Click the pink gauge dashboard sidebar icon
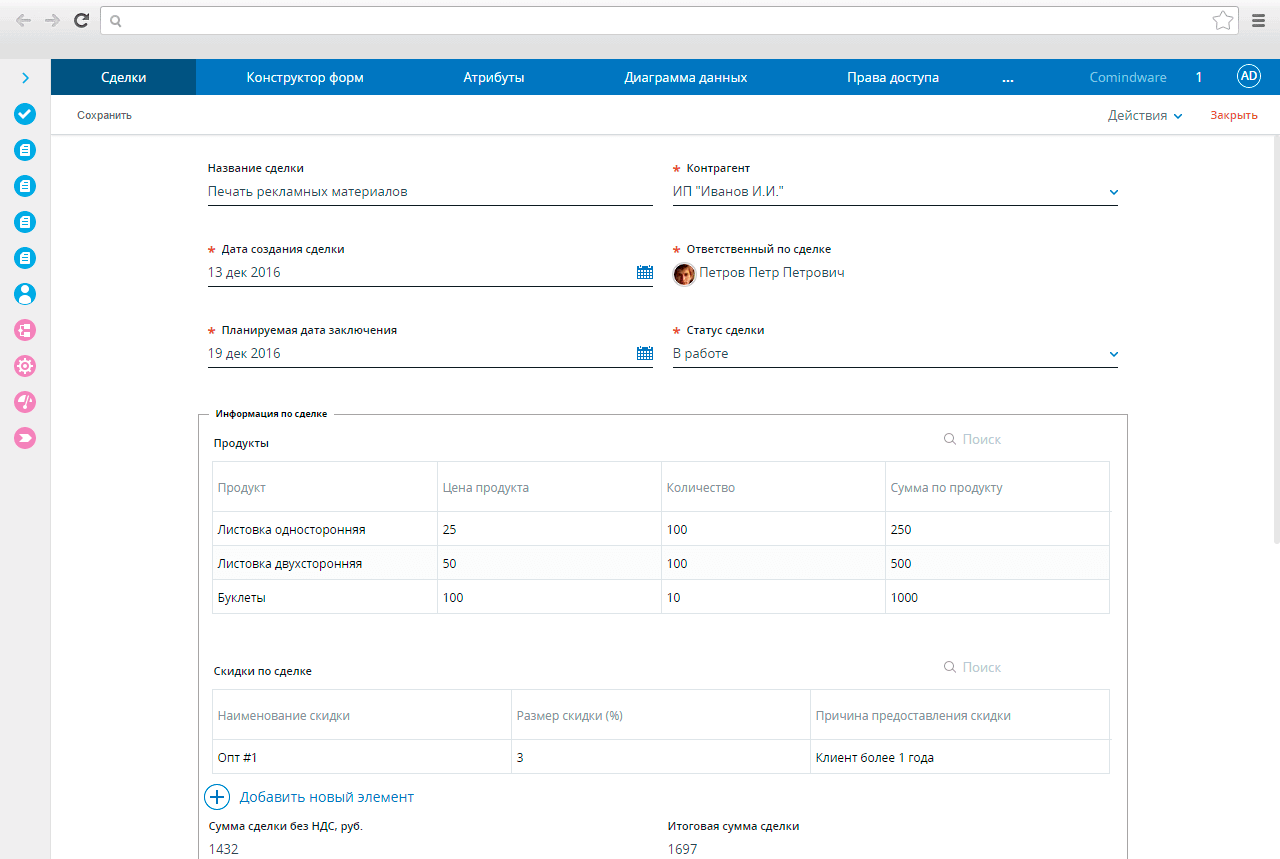This screenshot has width=1280, height=859. pos(25,402)
